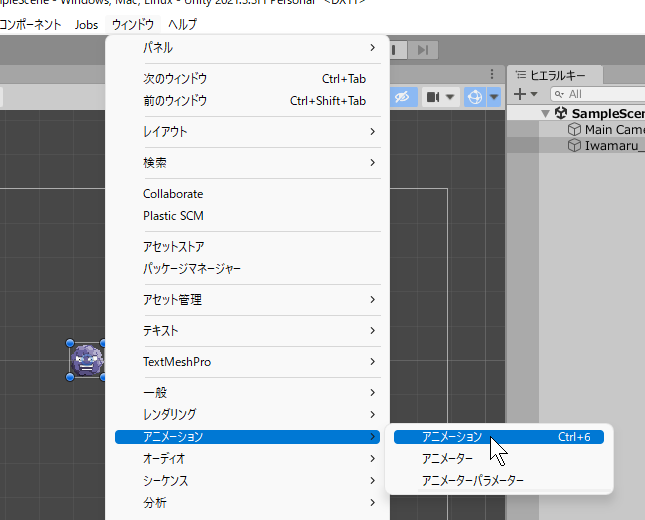Expand the レイアウト submenu
This screenshot has height=520, width=645.
[247, 132]
